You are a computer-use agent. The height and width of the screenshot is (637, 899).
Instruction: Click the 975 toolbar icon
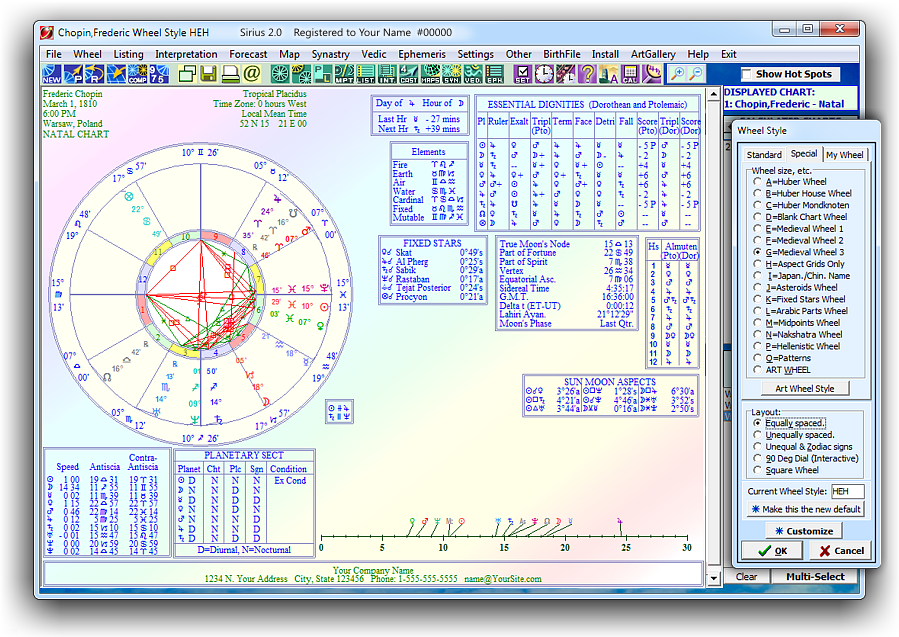[x=159, y=74]
